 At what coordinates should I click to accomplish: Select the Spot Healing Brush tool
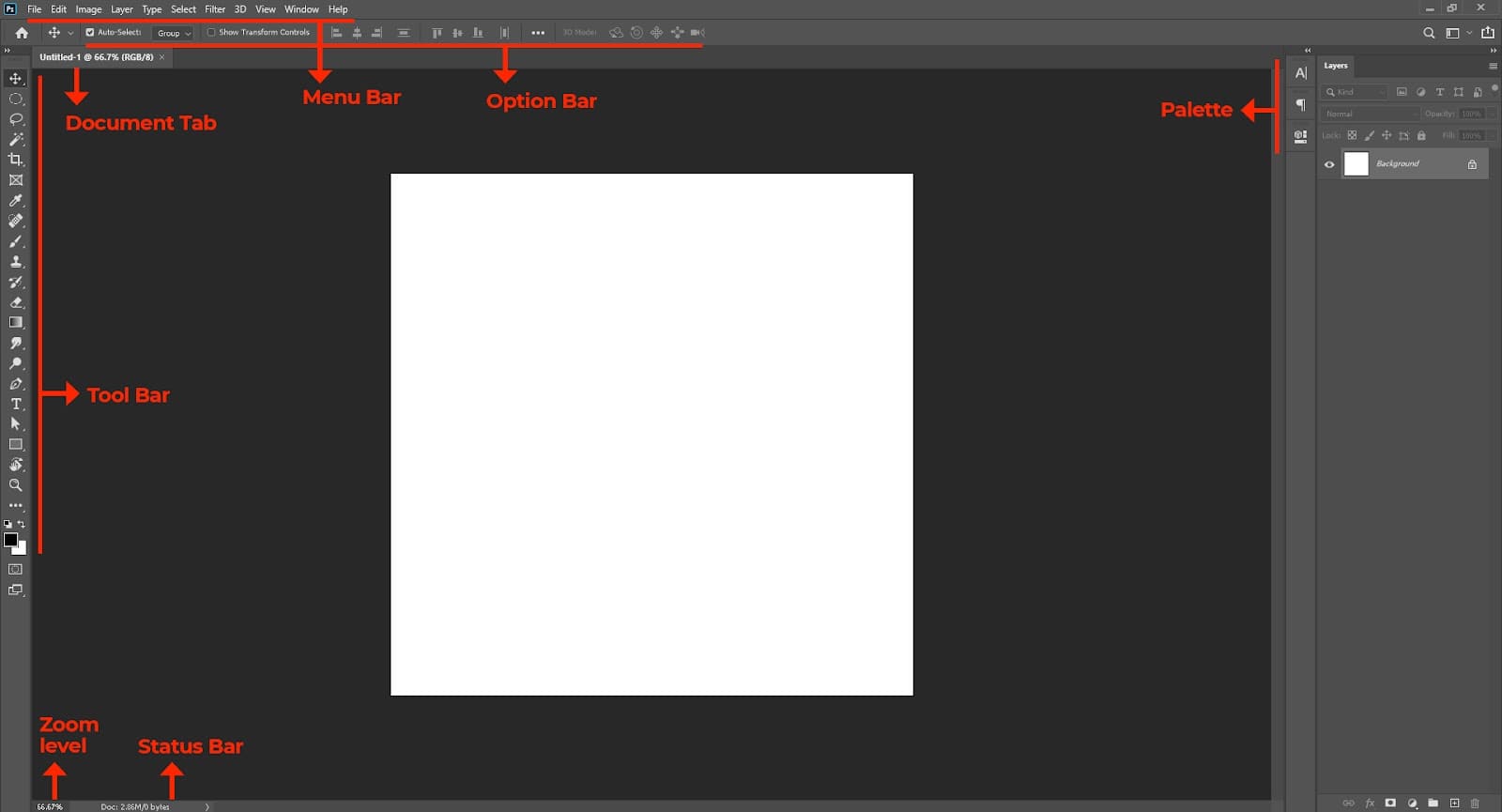click(x=16, y=221)
